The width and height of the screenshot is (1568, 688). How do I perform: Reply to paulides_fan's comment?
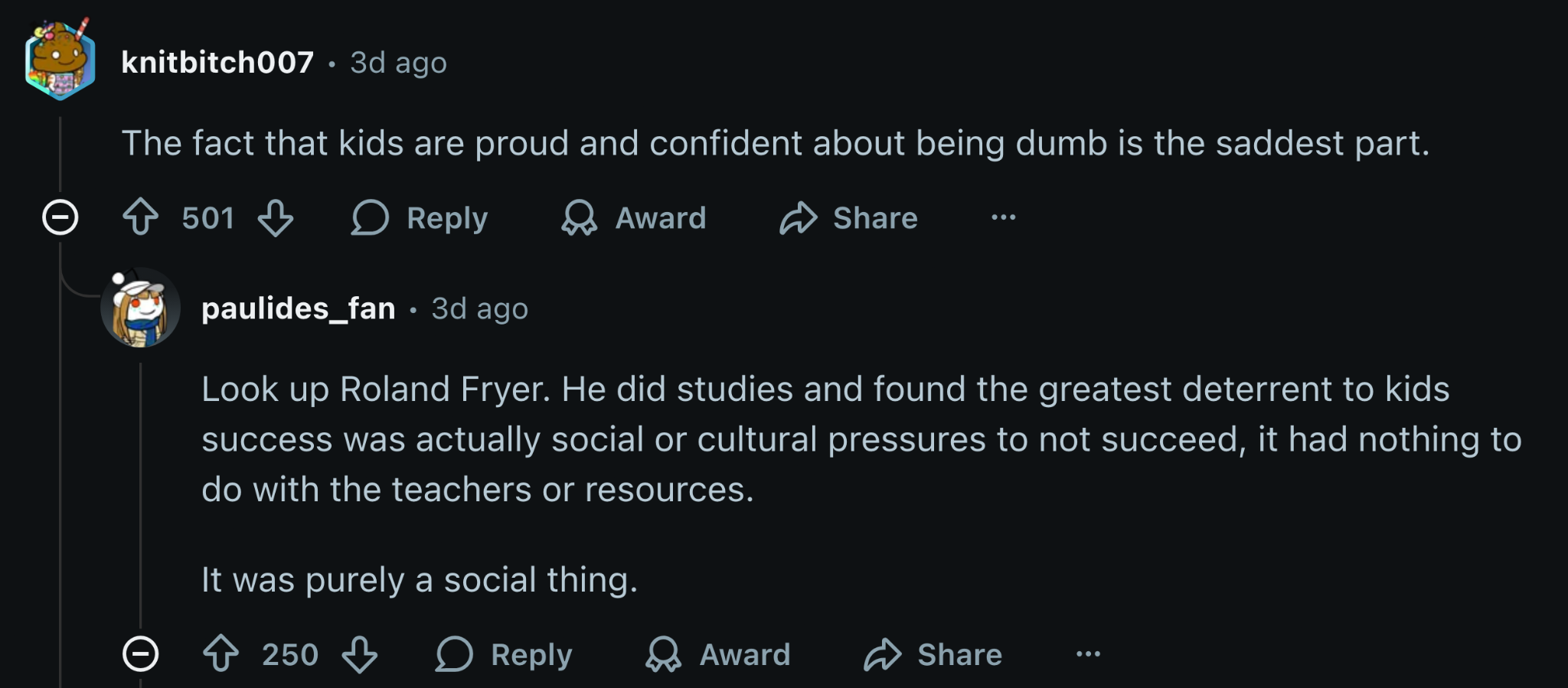tap(504, 655)
